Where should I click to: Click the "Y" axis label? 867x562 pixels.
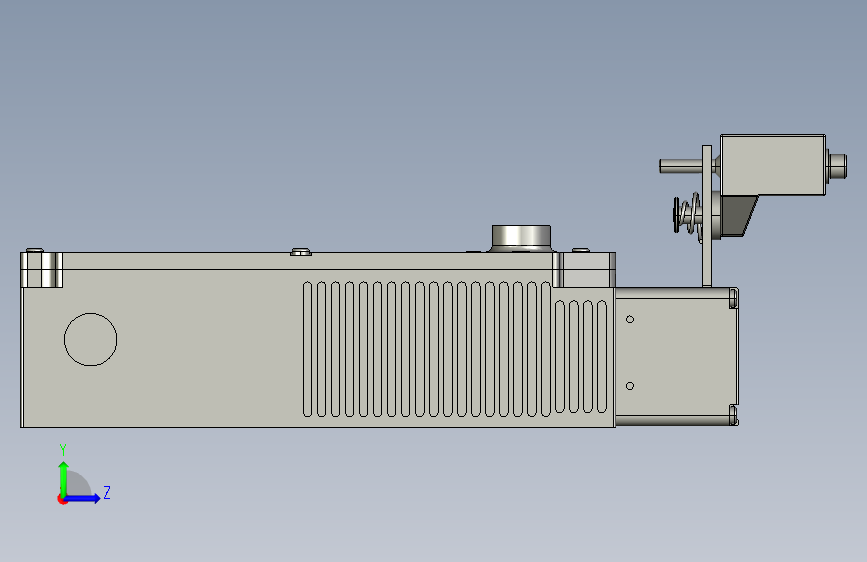click(x=63, y=450)
